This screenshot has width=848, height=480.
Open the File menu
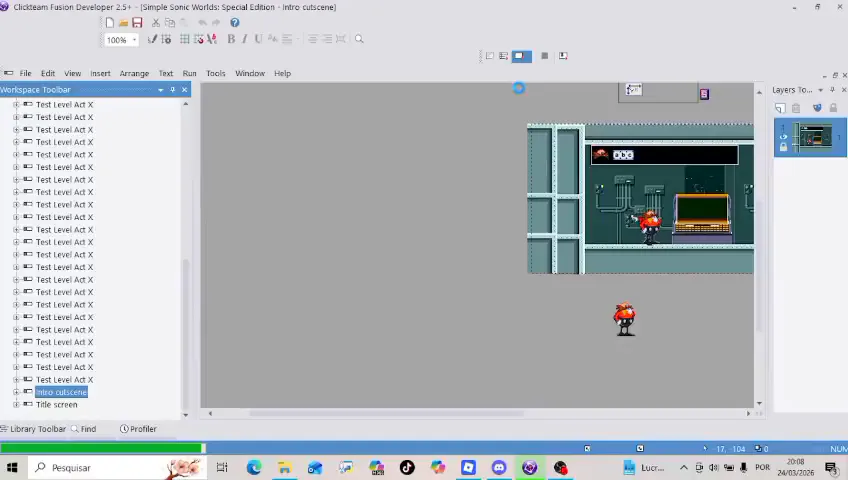[25, 74]
